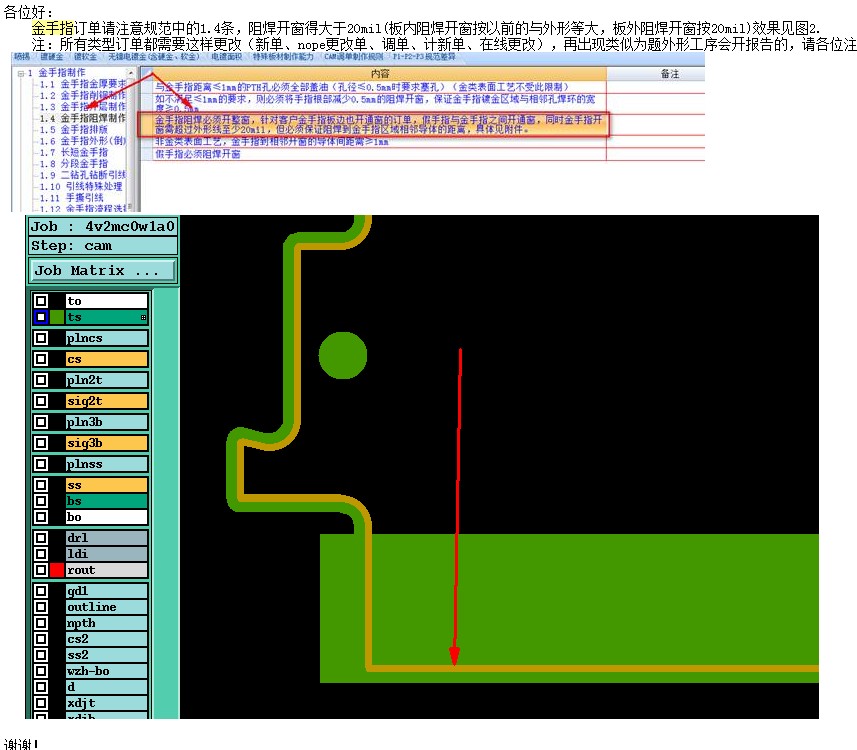Select the bs layer name

107,501
